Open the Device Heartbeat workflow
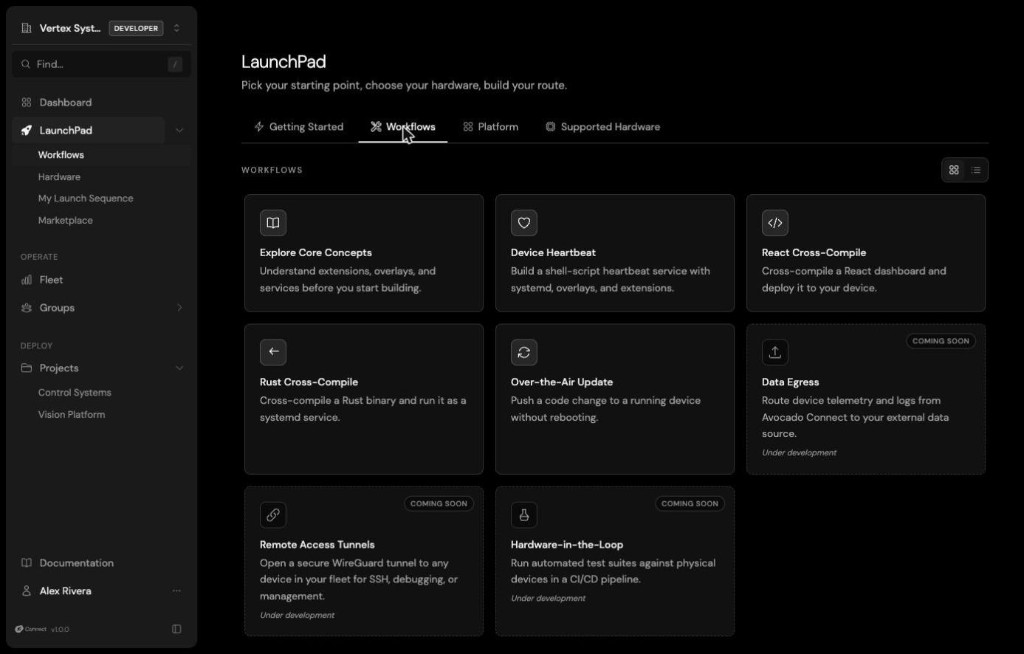The width and height of the screenshot is (1024, 654). [615, 253]
